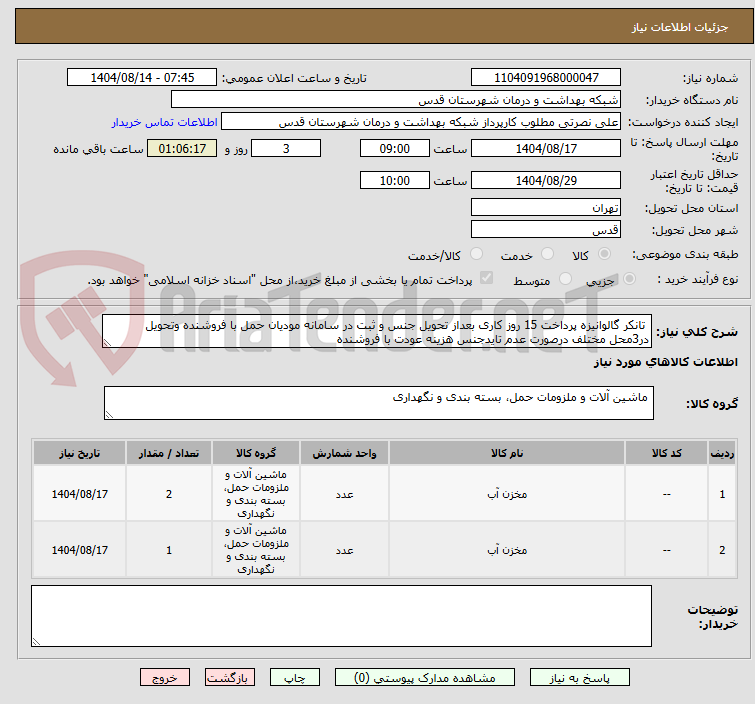Select the متوسط purchase type radio
755x704 pixels.
pyautogui.click(x=565, y=278)
